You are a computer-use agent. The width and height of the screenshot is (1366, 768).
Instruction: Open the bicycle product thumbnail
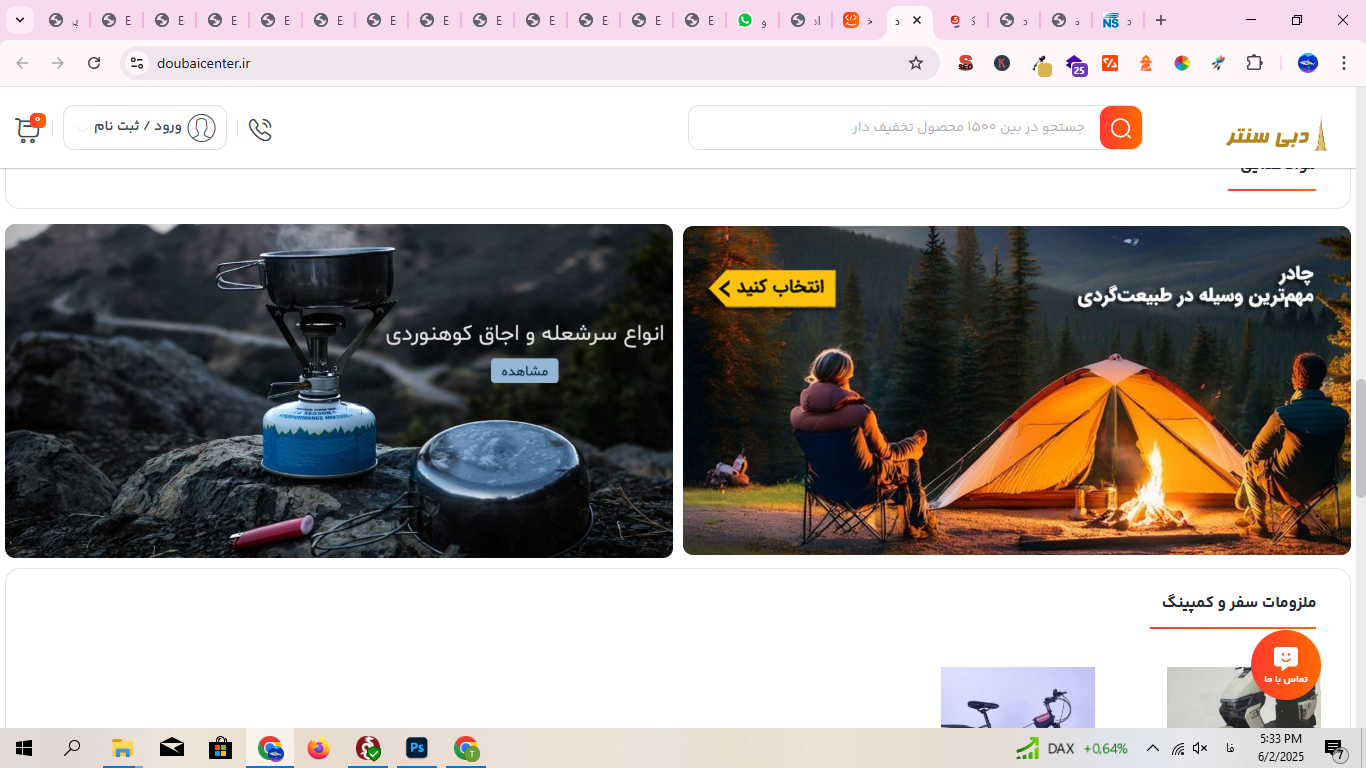(1018, 697)
